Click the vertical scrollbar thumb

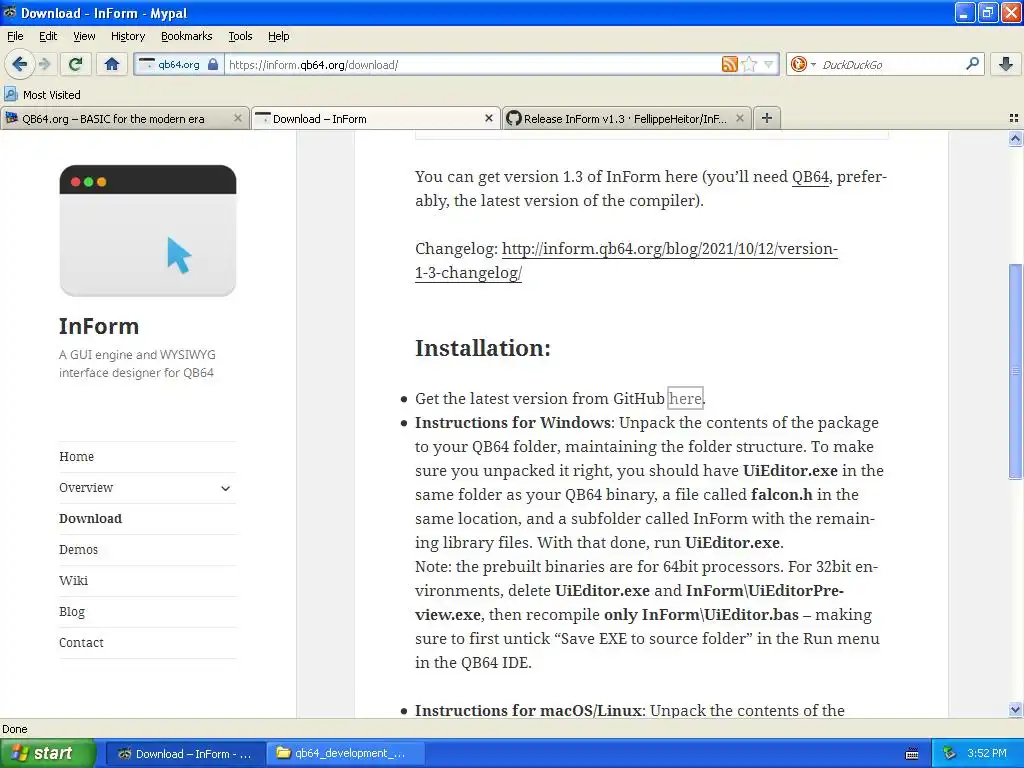click(1015, 371)
